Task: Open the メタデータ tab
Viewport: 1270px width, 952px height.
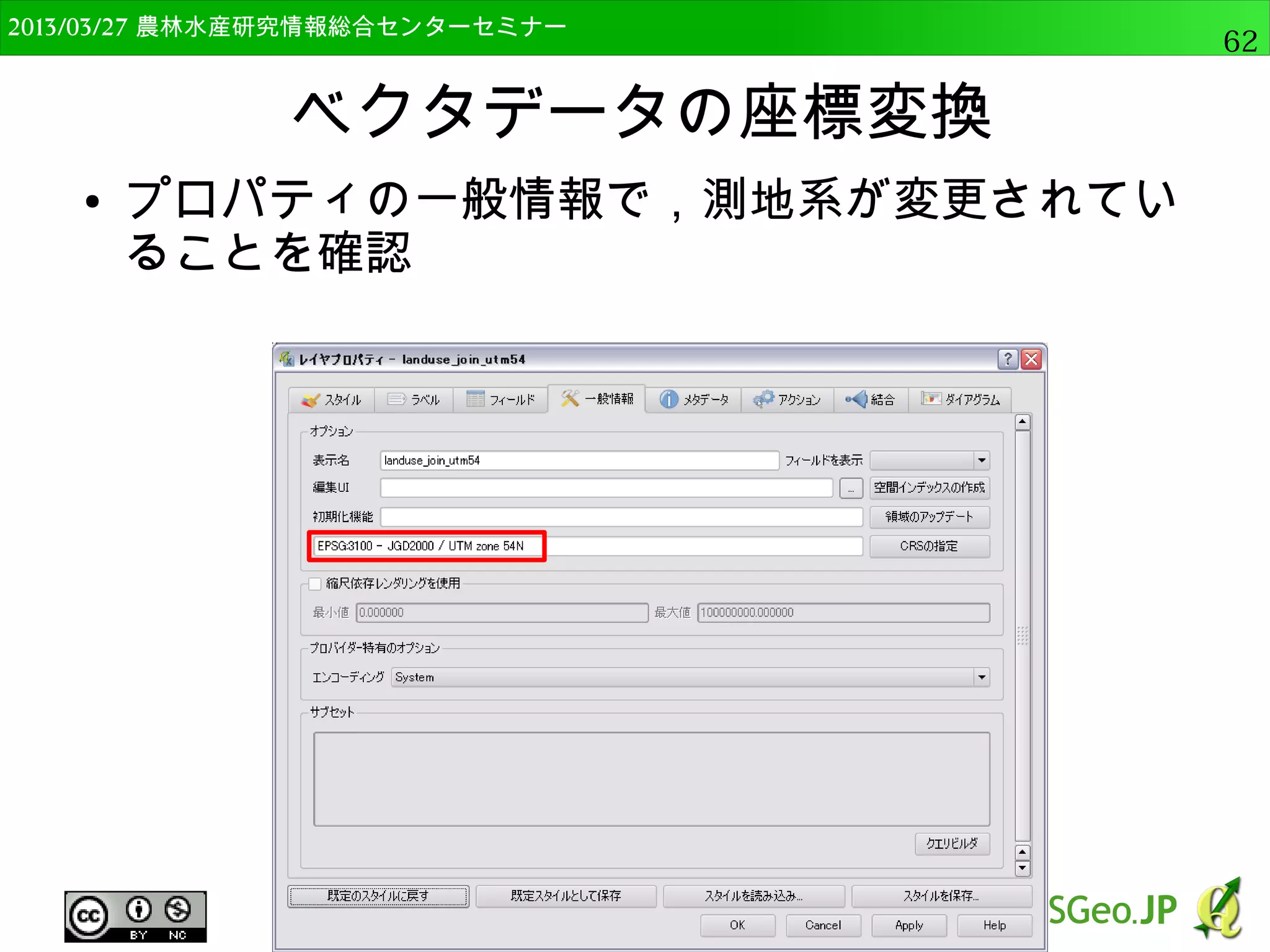Action: pyautogui.click(x=693, y=399)
